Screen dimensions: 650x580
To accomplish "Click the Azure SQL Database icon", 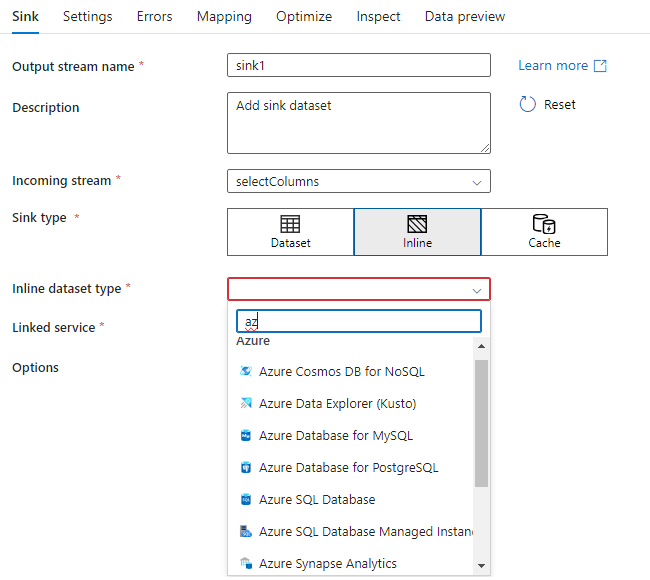I will point(246,500).
